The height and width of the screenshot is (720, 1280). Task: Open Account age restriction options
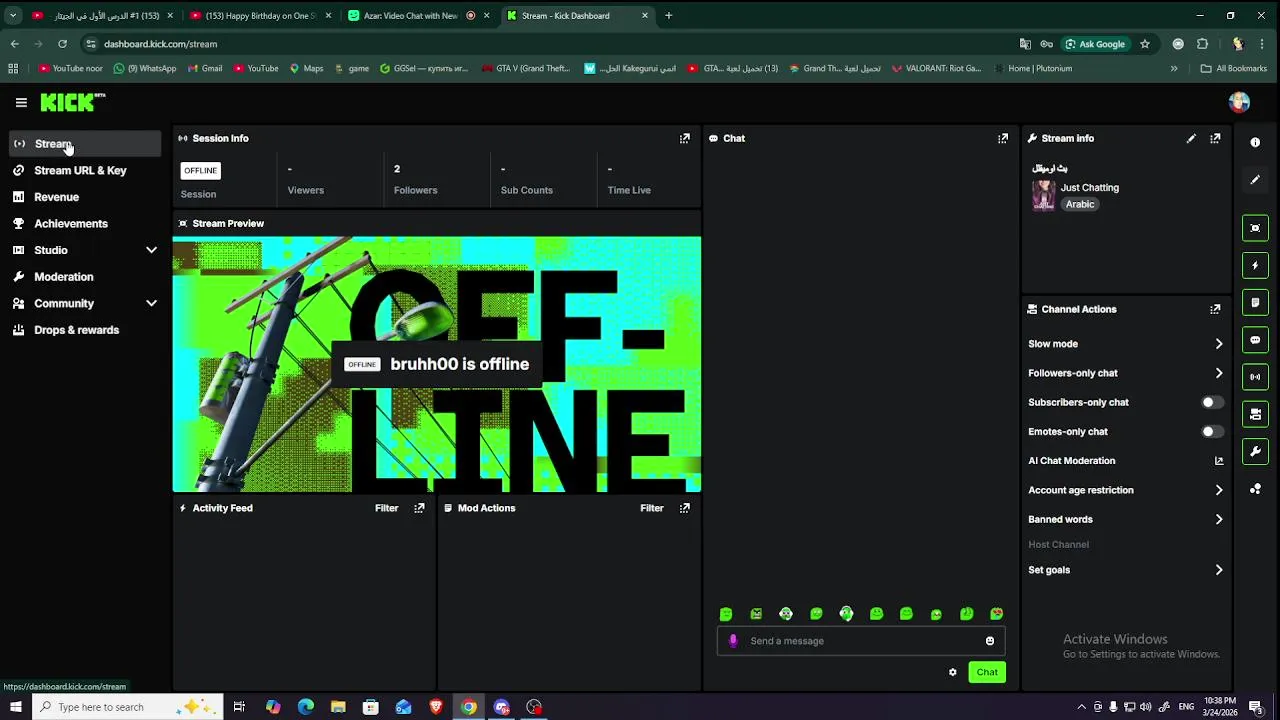[x=1218, y=490]
